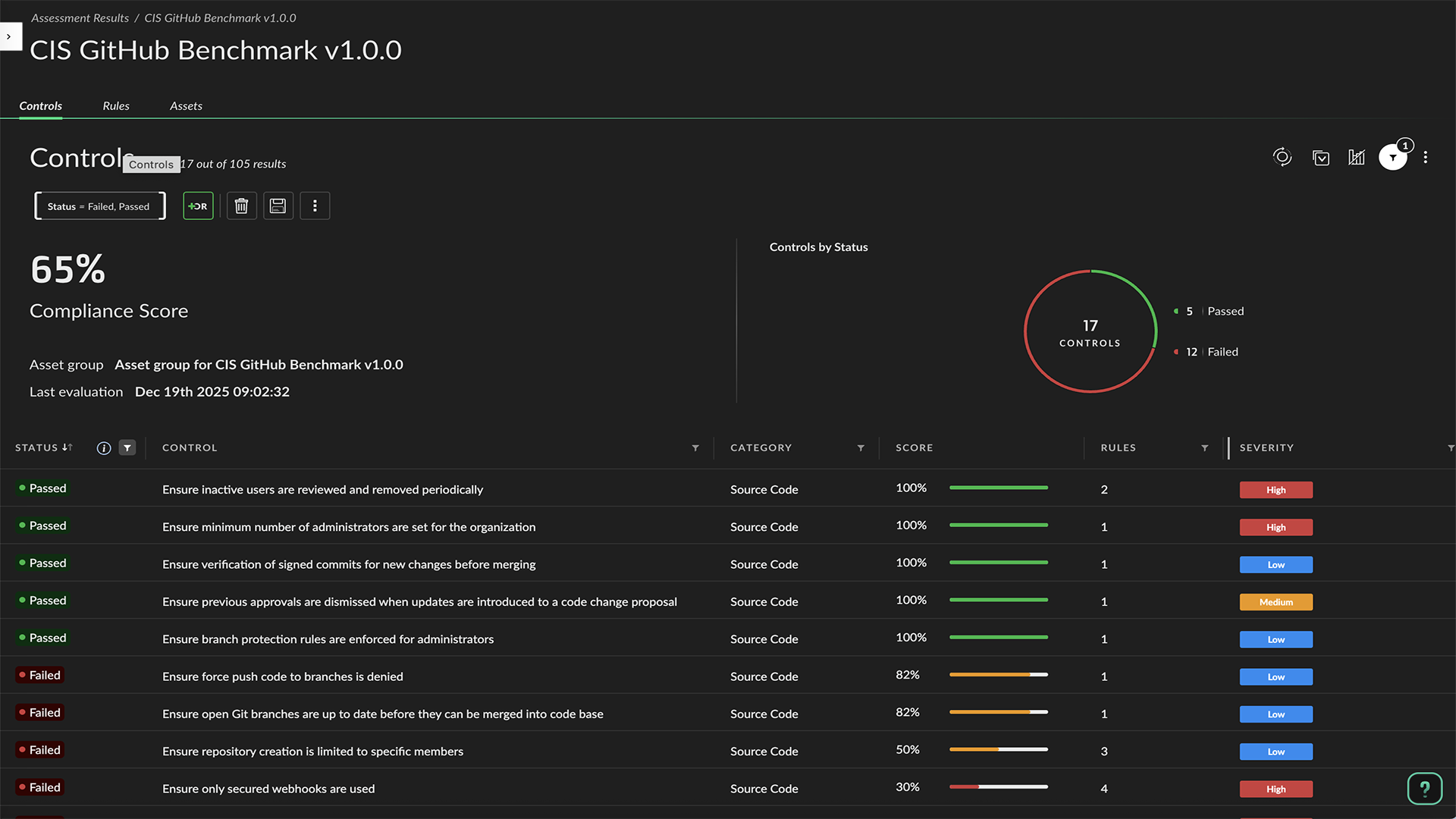Save the current filter with the disk icon

click(x=278, y=206)
